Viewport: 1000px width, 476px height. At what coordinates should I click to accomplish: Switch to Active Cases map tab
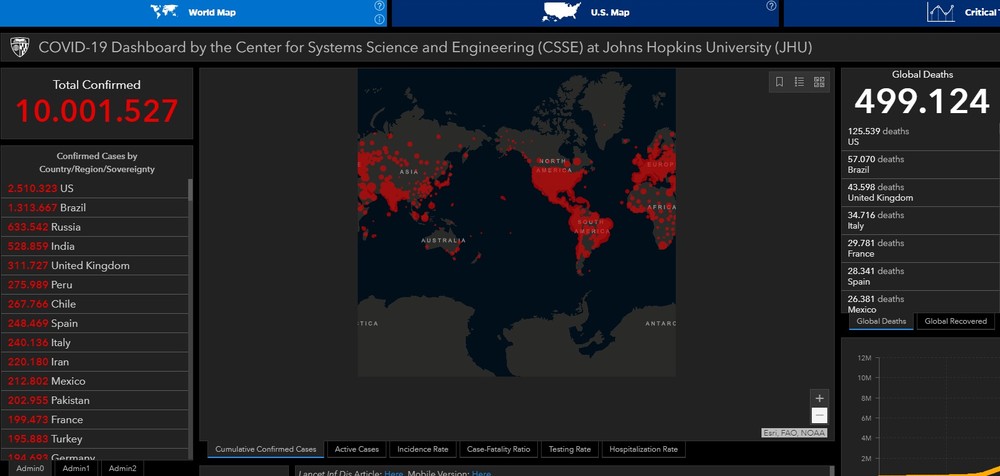356,449
